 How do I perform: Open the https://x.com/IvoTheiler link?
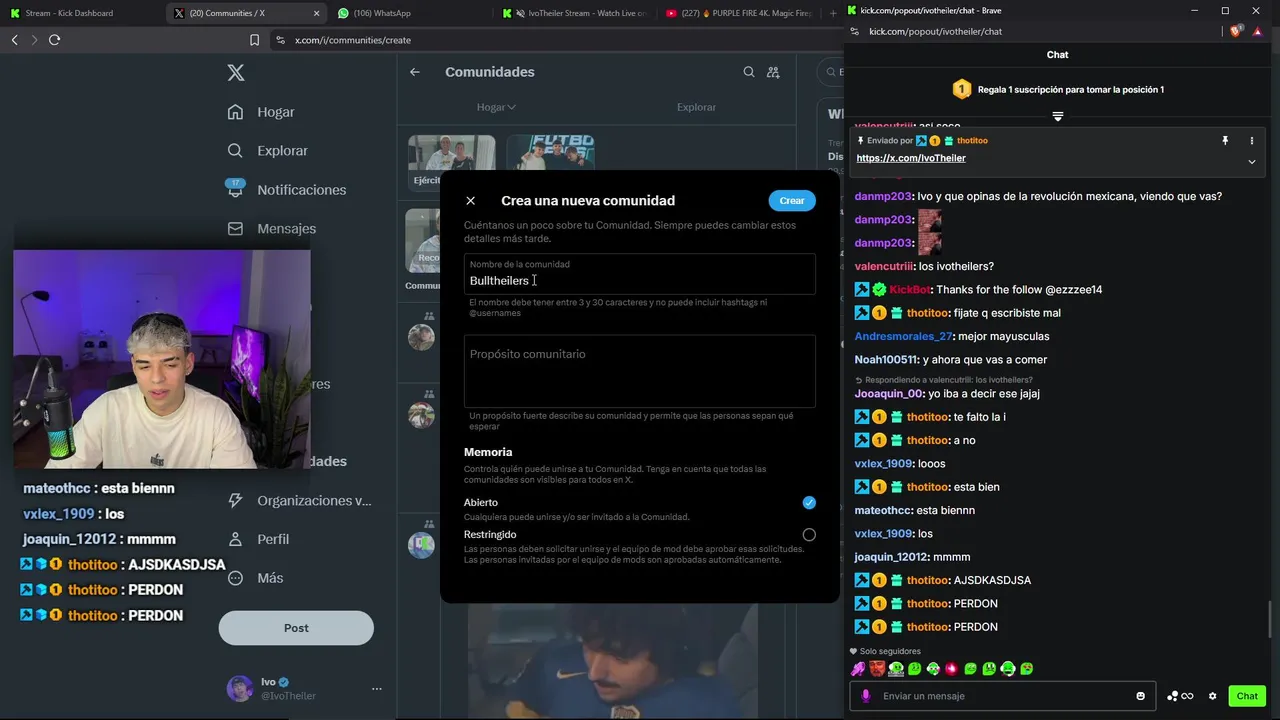pos(911,158)
